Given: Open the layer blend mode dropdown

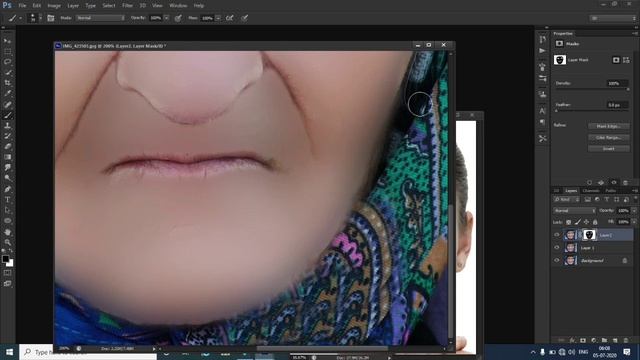Looking at the screenshot, I should [574, 211].
